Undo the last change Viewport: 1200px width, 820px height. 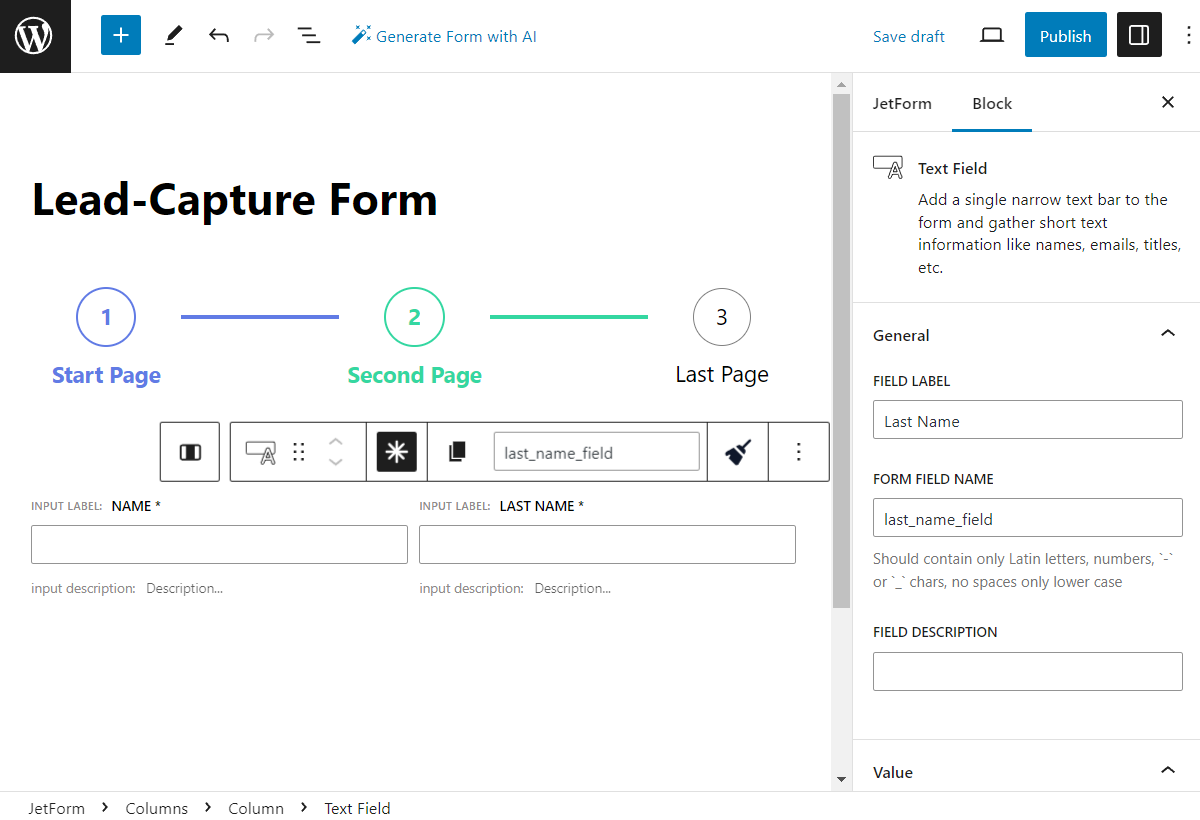click(219, 35)
